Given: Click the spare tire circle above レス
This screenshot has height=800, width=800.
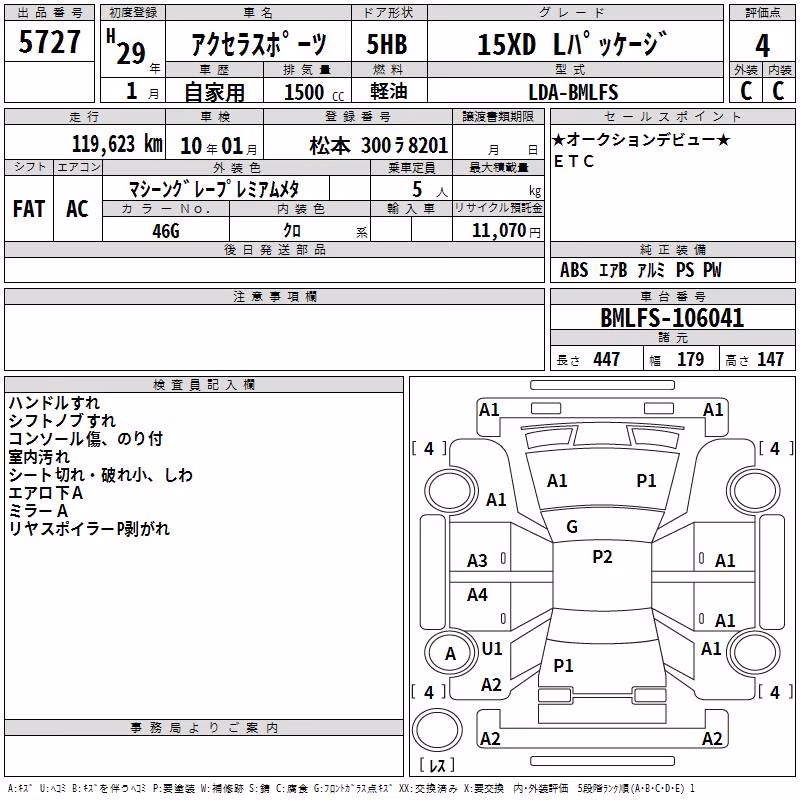Looking at the screenshot, I should tap(437, 729).
